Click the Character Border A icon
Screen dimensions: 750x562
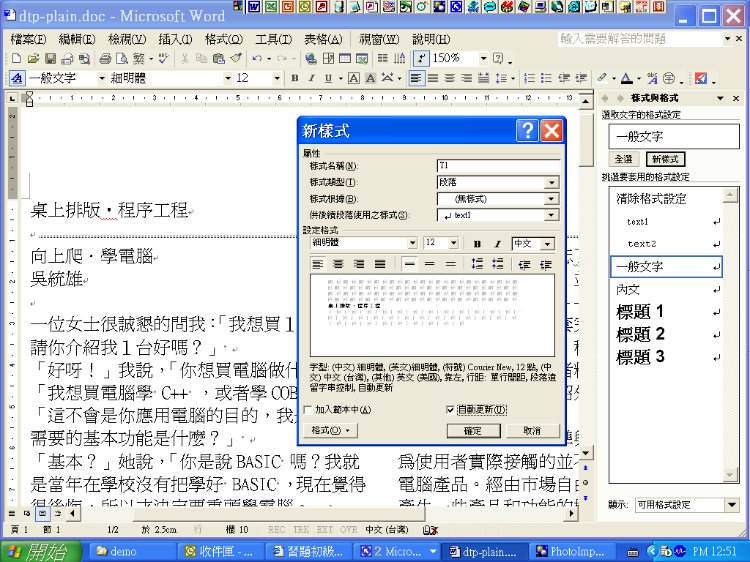pos(353,78)
